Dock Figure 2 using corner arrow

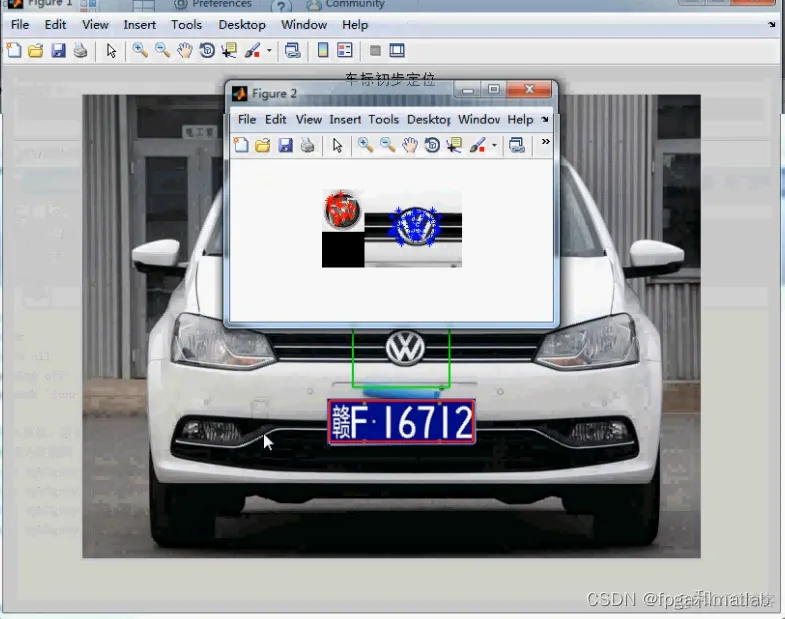(x=545, y=119)
